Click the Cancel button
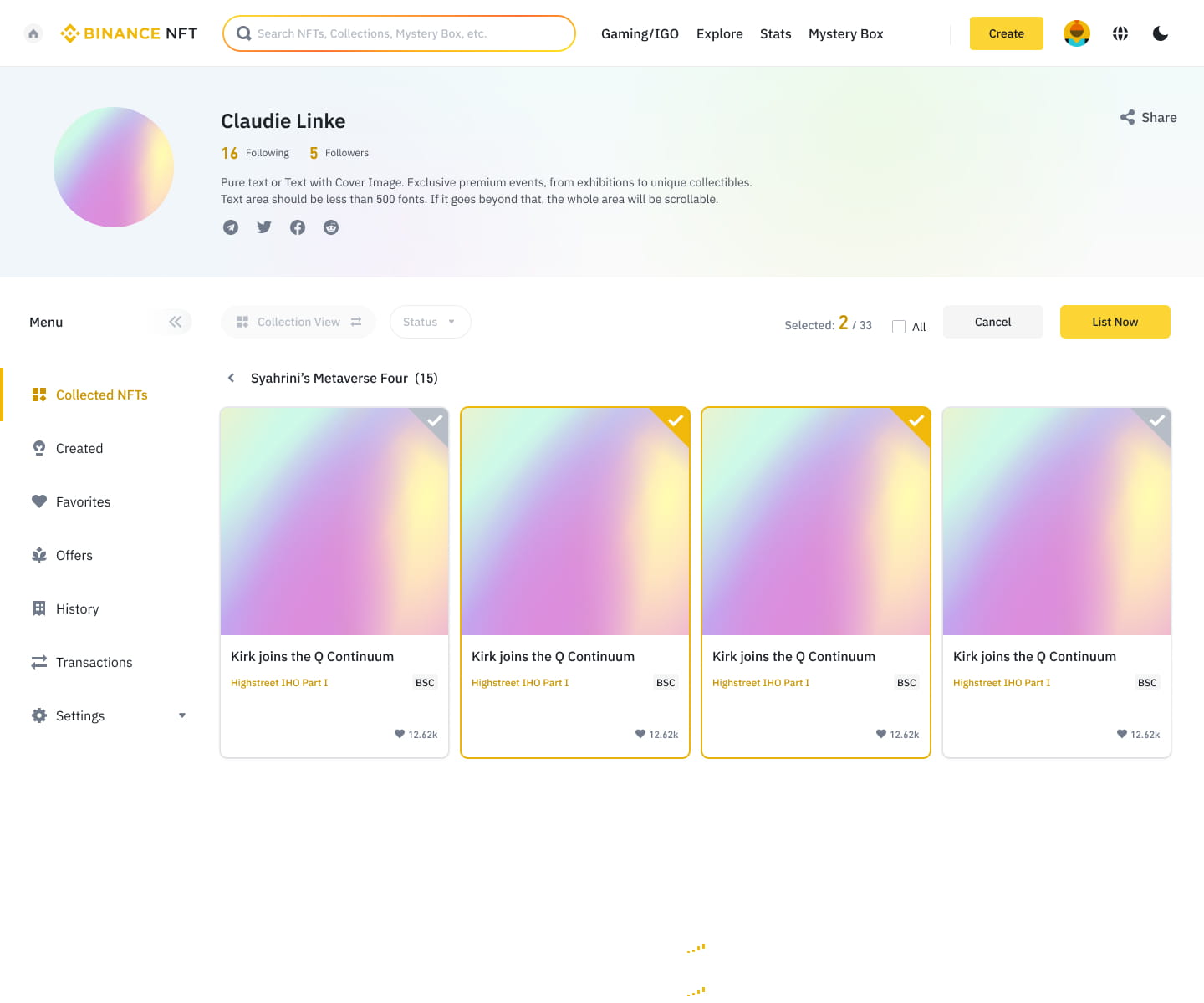Viewport: 1204px width, 1003px height. pos(993,322)
